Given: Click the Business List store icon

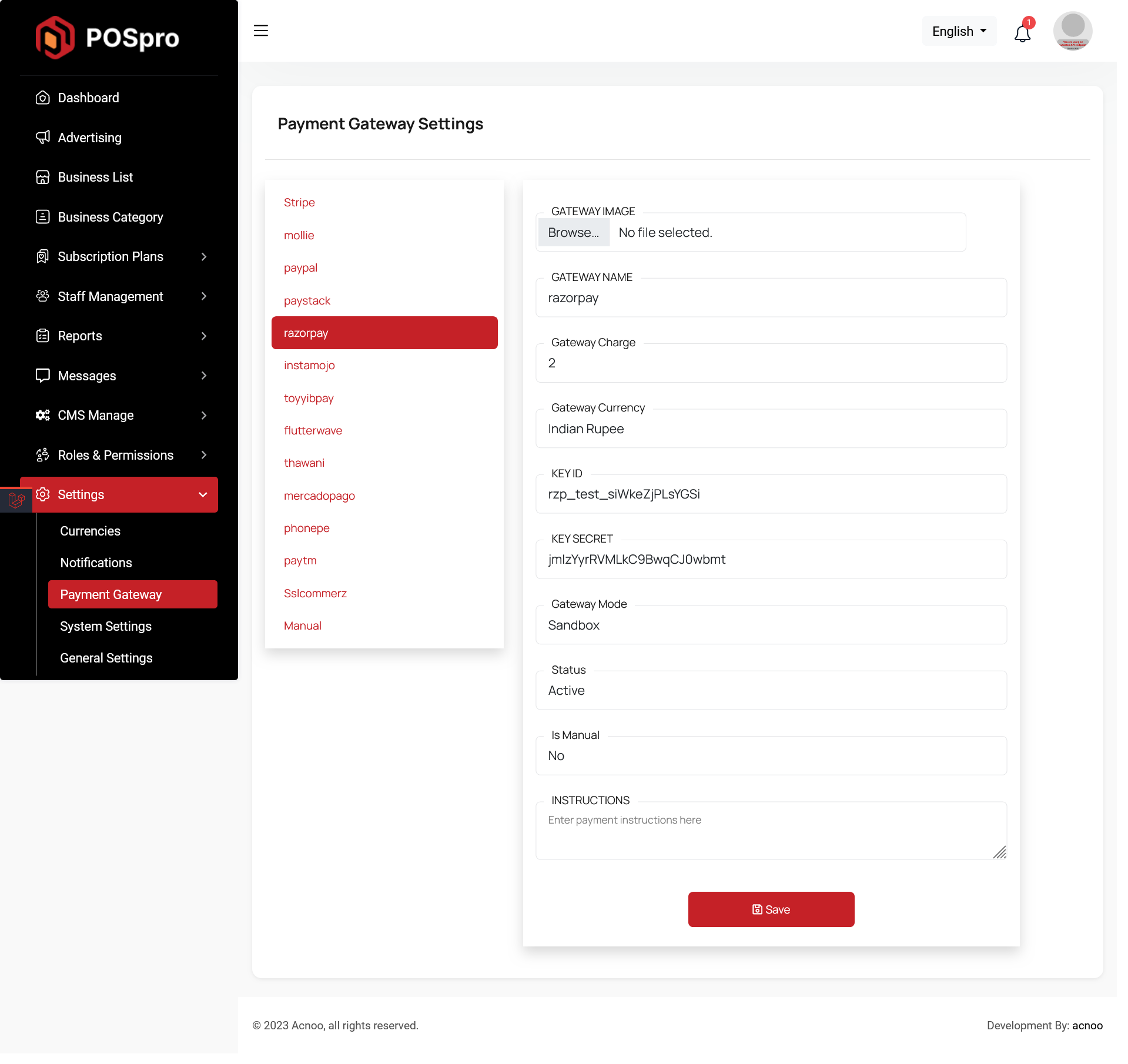Looking at the screenshot, I should coord(42,177).
